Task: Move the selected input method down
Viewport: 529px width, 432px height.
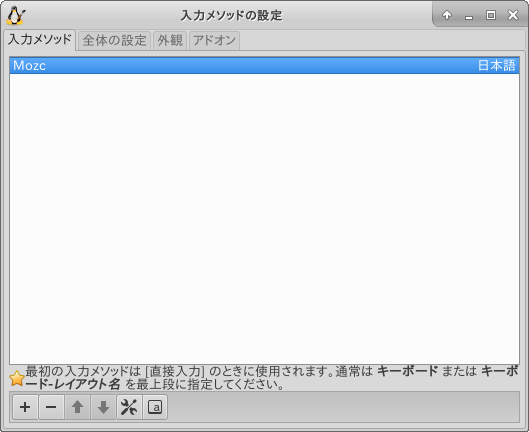Action: point(103,407)
